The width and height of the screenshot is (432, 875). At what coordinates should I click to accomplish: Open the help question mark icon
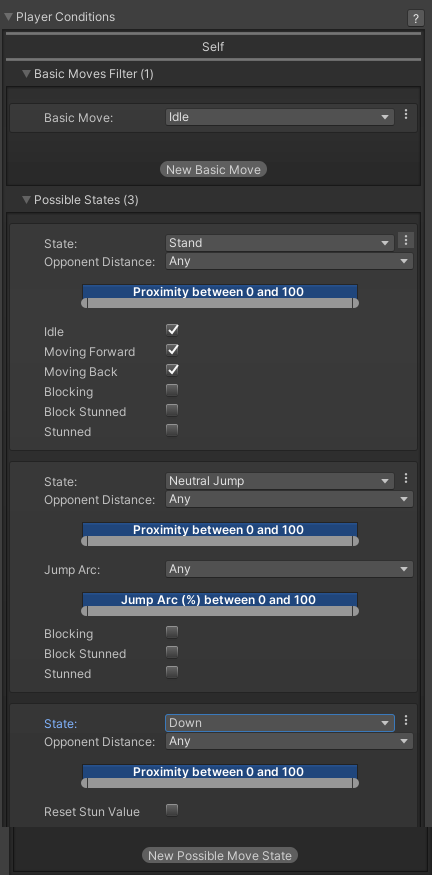[415, 18]
